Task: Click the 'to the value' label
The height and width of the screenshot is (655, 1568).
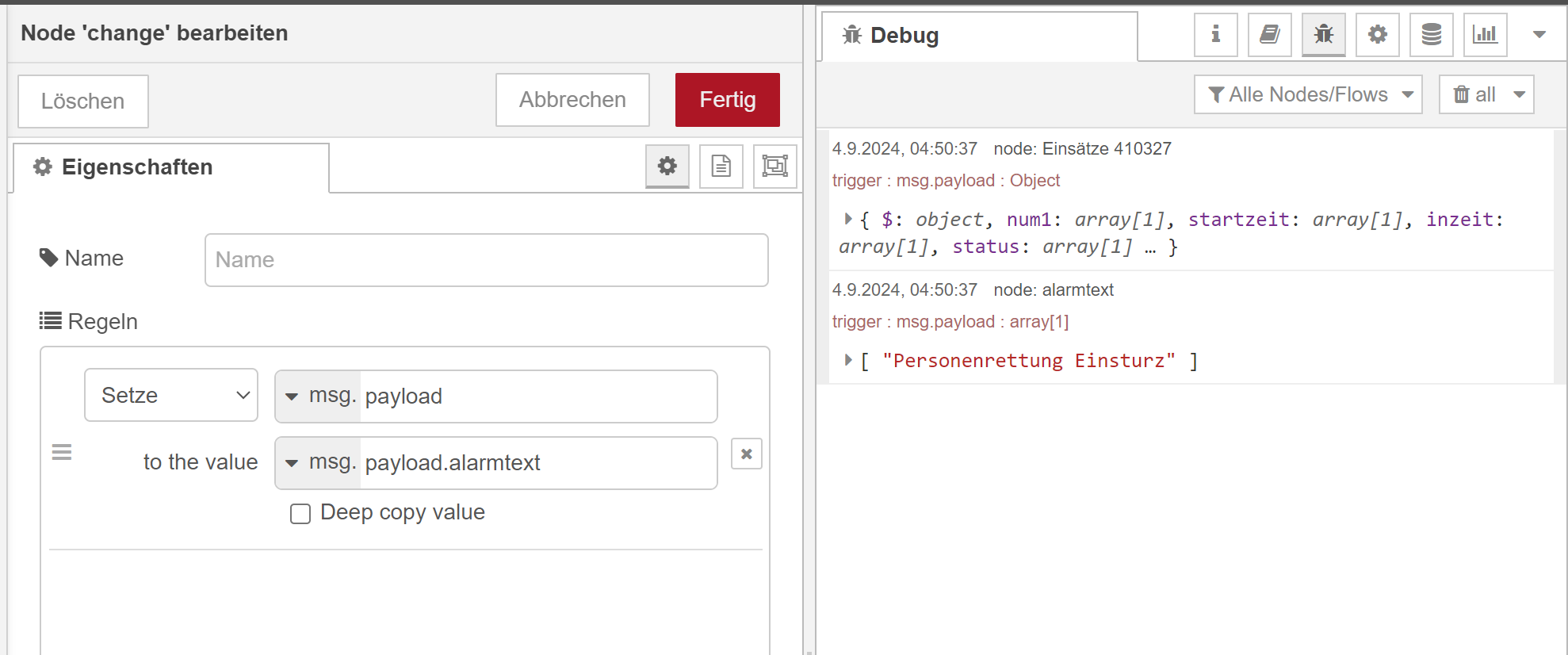Action: click(x=201, y=462)
